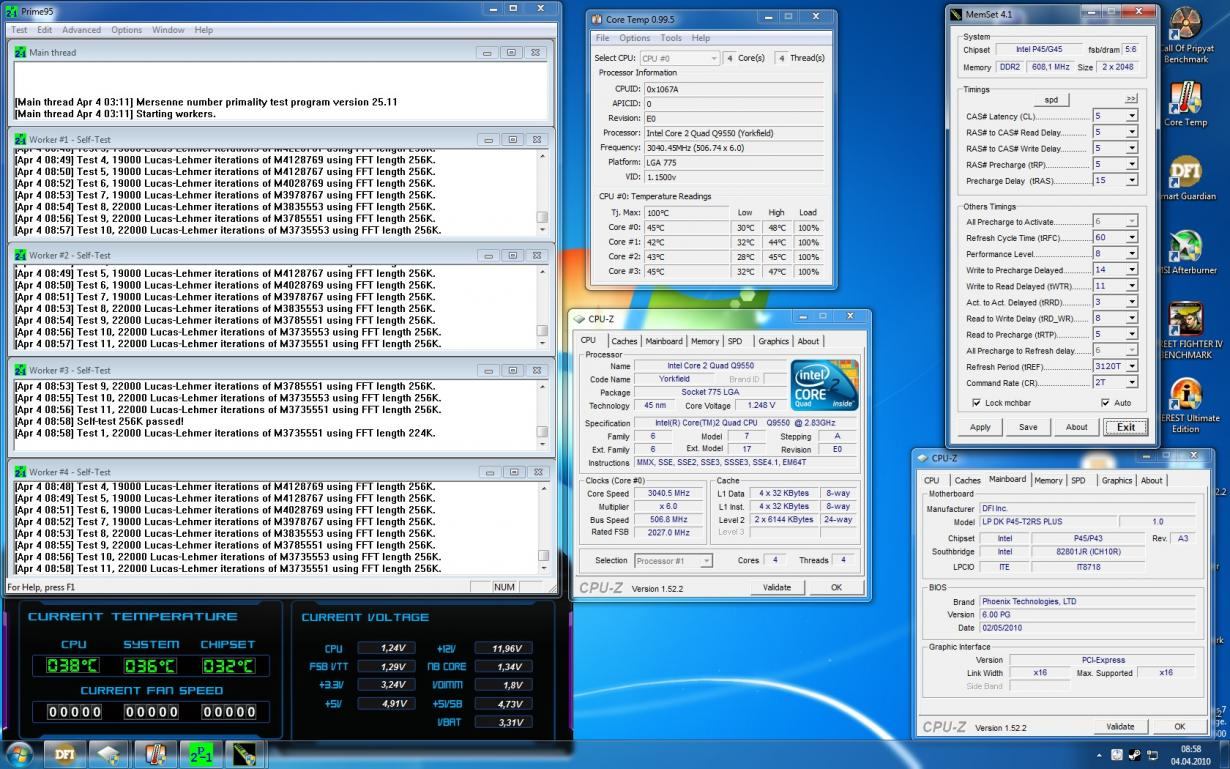
Task: Switch to CPU-Z taskbar button
Action: pyautogui.click(x=110, y=753)
